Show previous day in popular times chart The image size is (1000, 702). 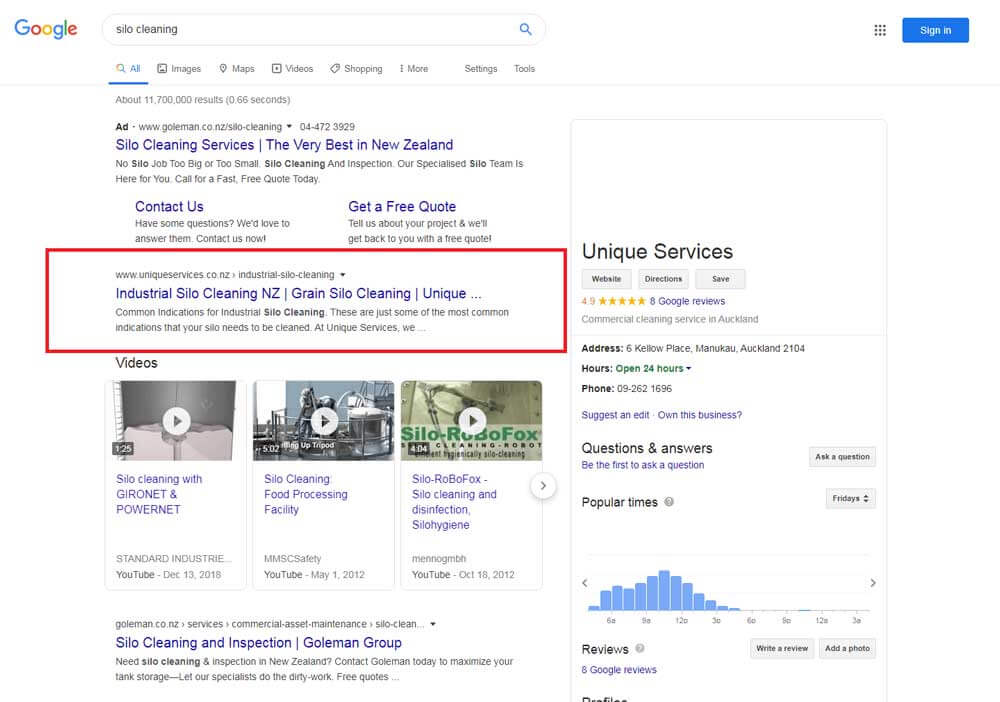pyautogui.click(x=586, y=583)
